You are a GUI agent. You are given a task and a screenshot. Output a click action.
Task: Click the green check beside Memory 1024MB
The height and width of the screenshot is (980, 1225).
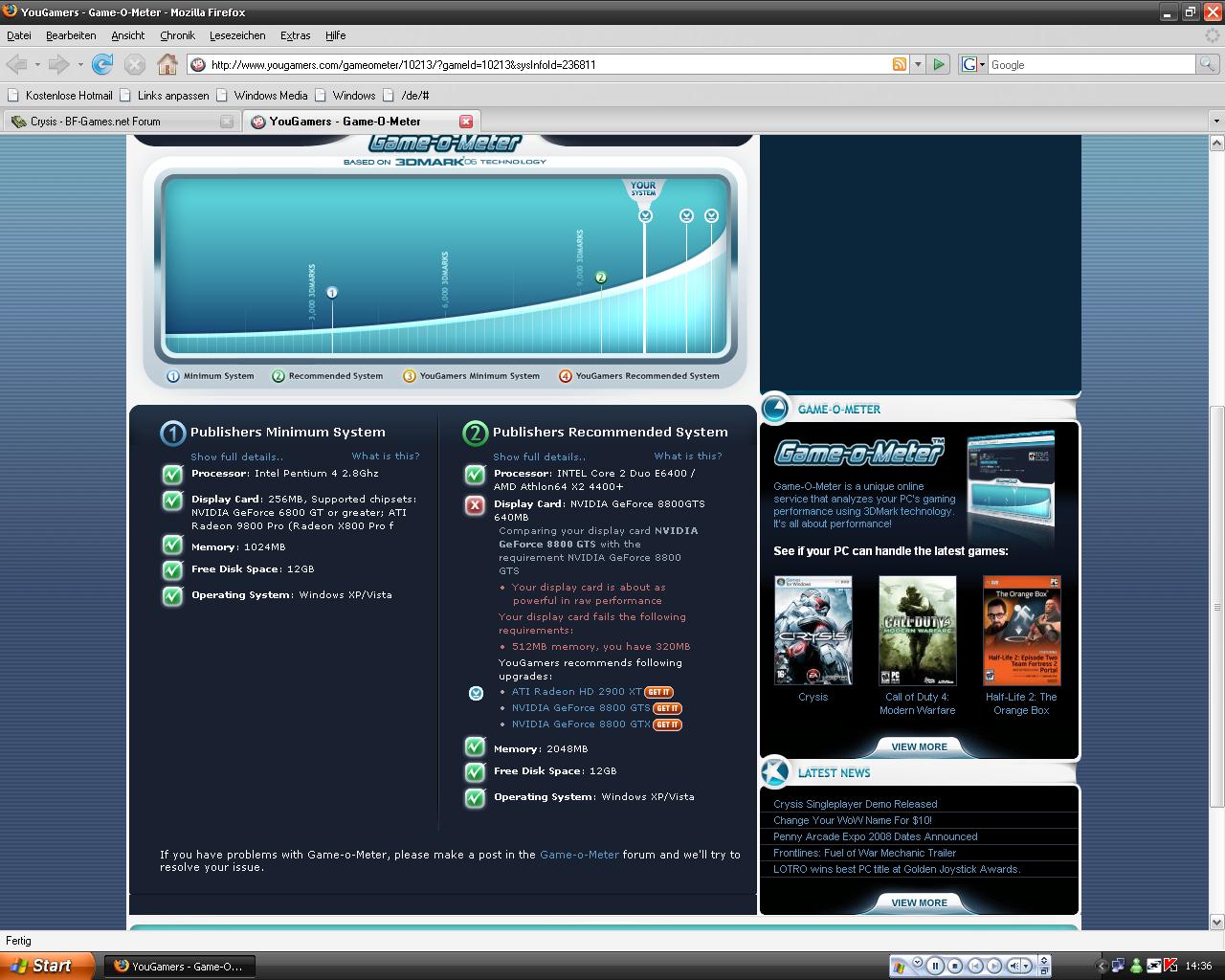click(x=172, y=545)
